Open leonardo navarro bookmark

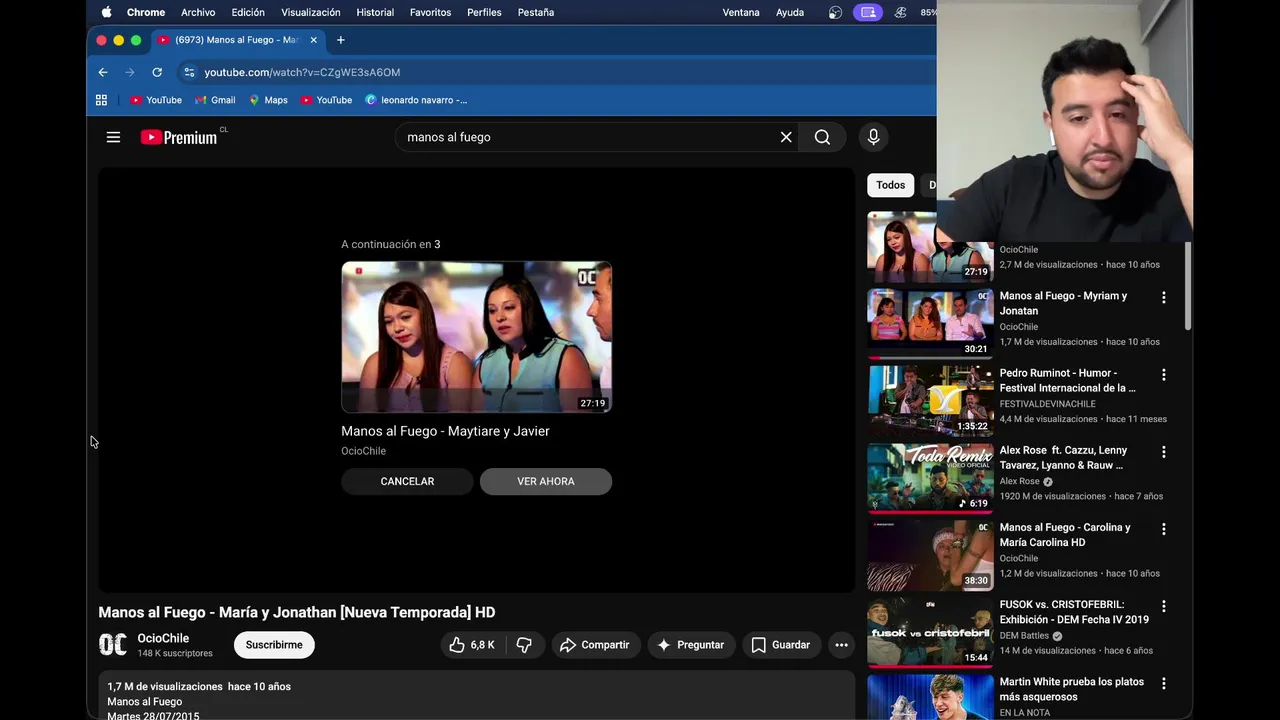click(x=416, y=100)
